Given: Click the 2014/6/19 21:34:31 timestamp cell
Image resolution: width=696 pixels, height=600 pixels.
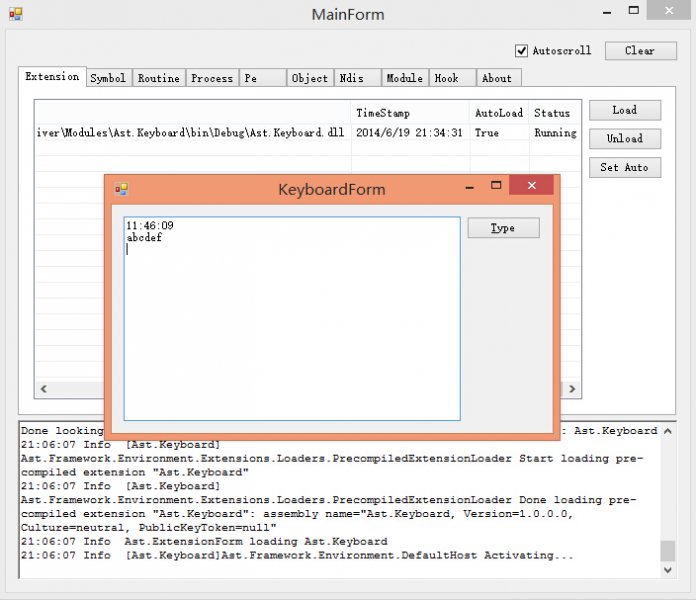Looking at the screenshot, I should point(409,132).
